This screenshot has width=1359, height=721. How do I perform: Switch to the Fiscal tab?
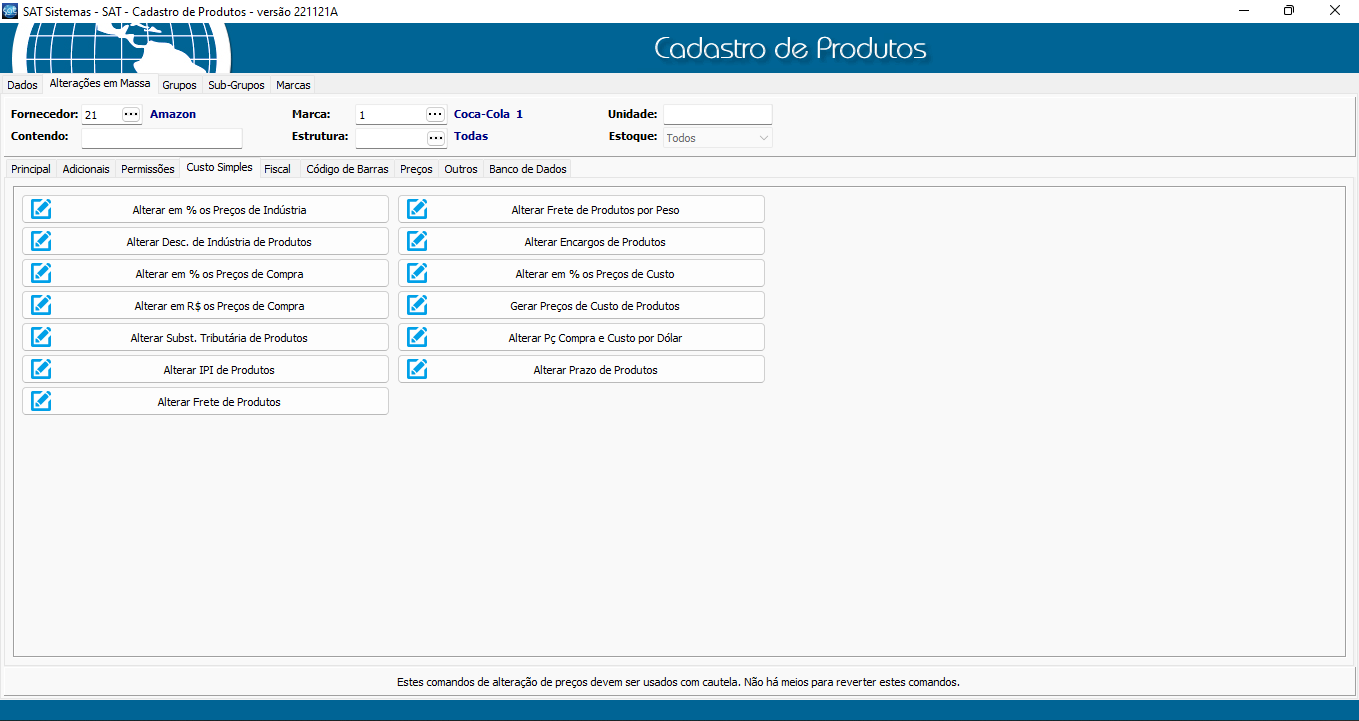point(277,169)
